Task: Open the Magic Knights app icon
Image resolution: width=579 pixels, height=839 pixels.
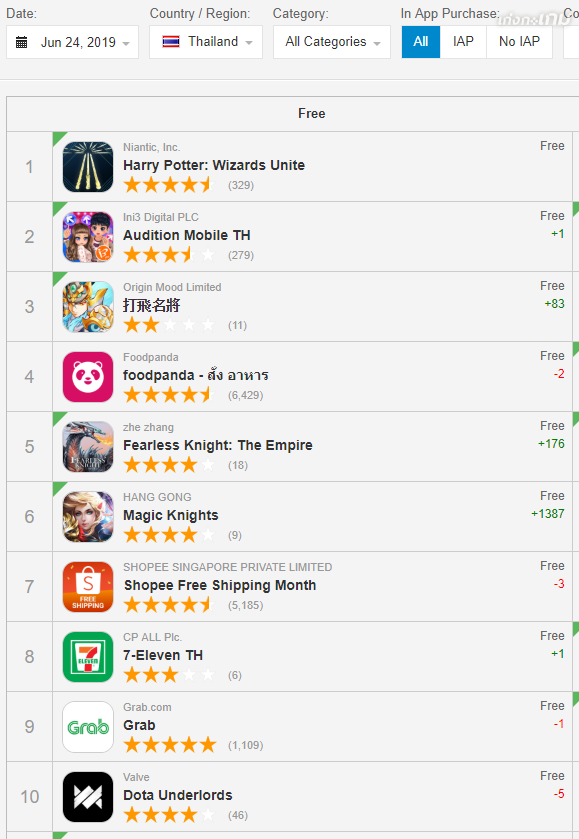Action: [88, 517]
